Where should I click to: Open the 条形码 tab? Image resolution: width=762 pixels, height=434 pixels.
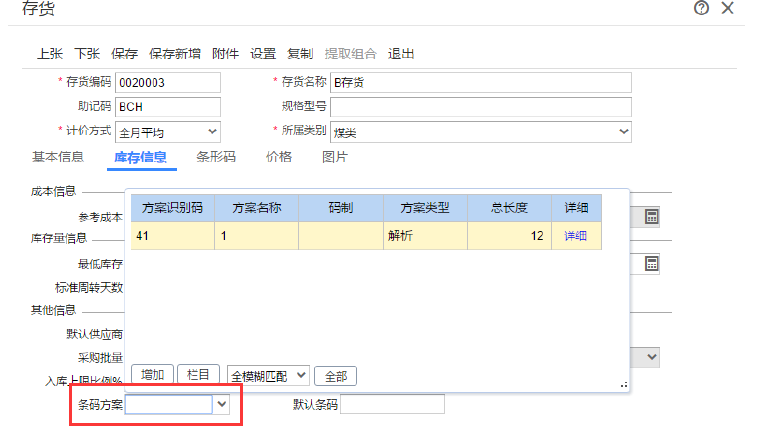(x=216, y=157)
